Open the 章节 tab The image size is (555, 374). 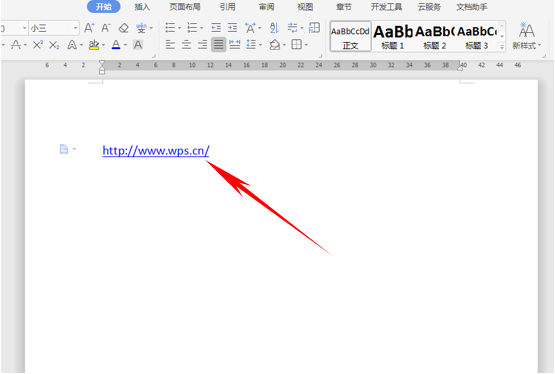coord(344,7)
